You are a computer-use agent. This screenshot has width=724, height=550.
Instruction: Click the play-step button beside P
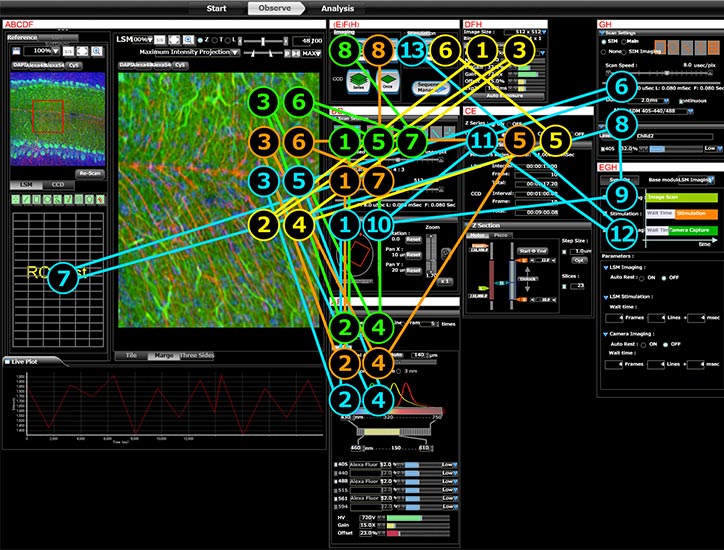(x=296, y=54)
